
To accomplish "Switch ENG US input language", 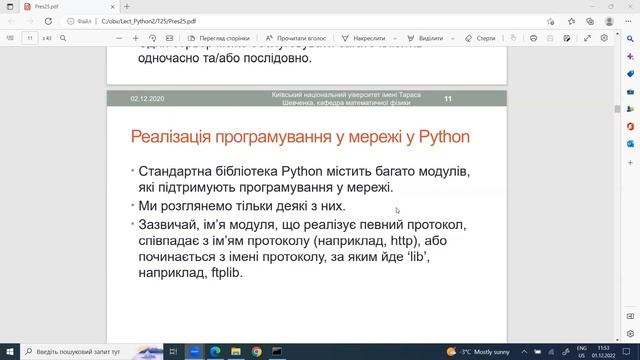I will [582, 351].
